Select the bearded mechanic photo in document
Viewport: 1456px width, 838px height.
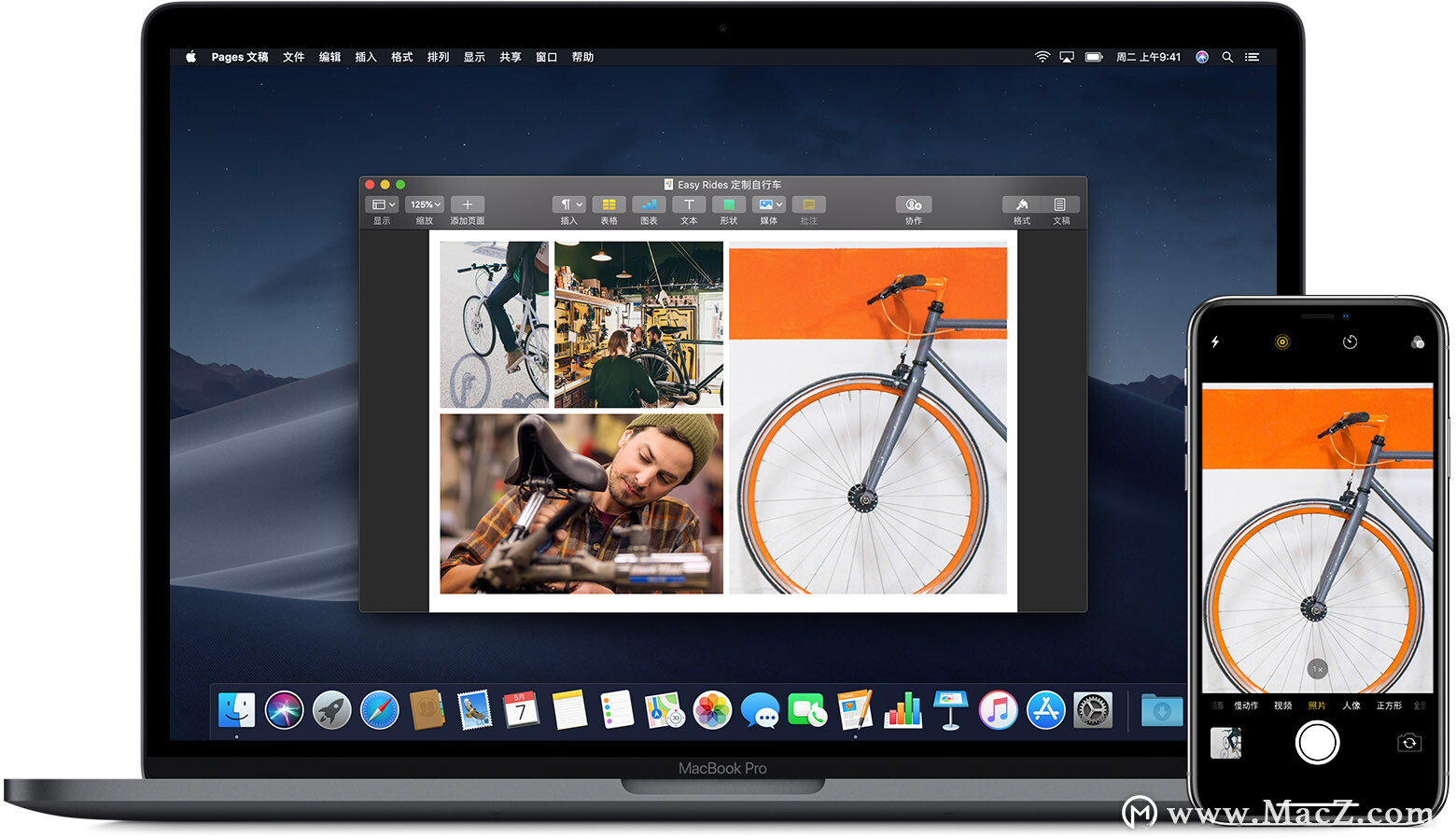click(581, 504)
